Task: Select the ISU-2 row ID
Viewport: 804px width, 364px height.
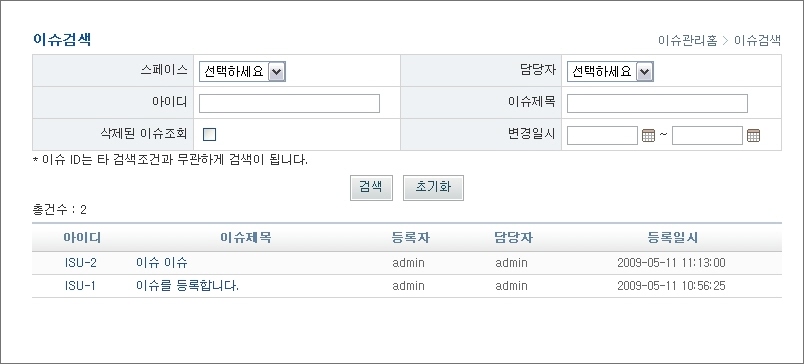Action: [81, 263]
